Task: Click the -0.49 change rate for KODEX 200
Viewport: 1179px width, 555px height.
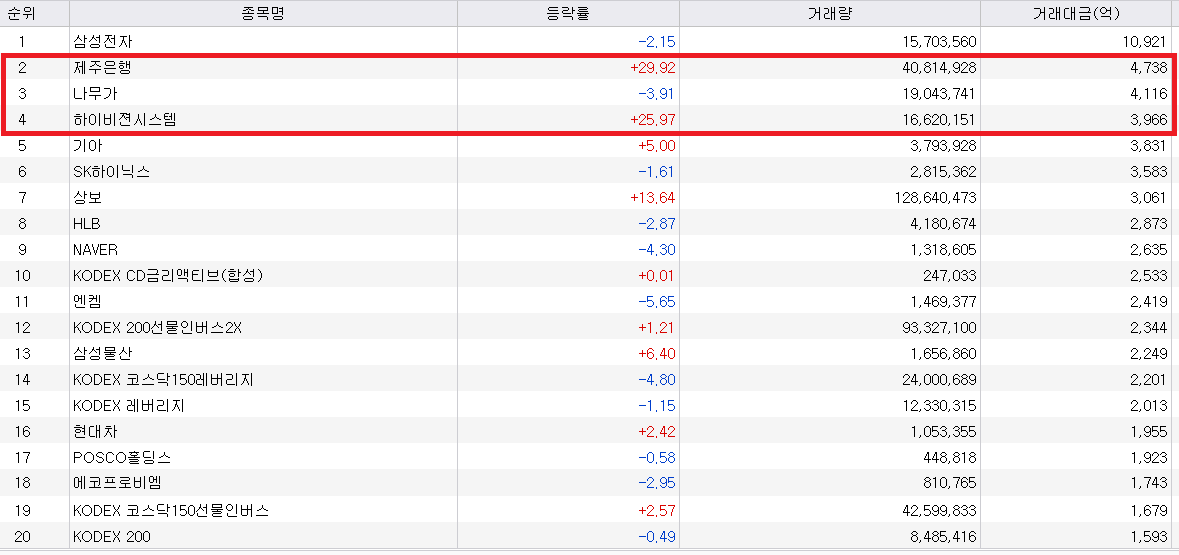Action: pyautogui.click(x=656, y=537)
